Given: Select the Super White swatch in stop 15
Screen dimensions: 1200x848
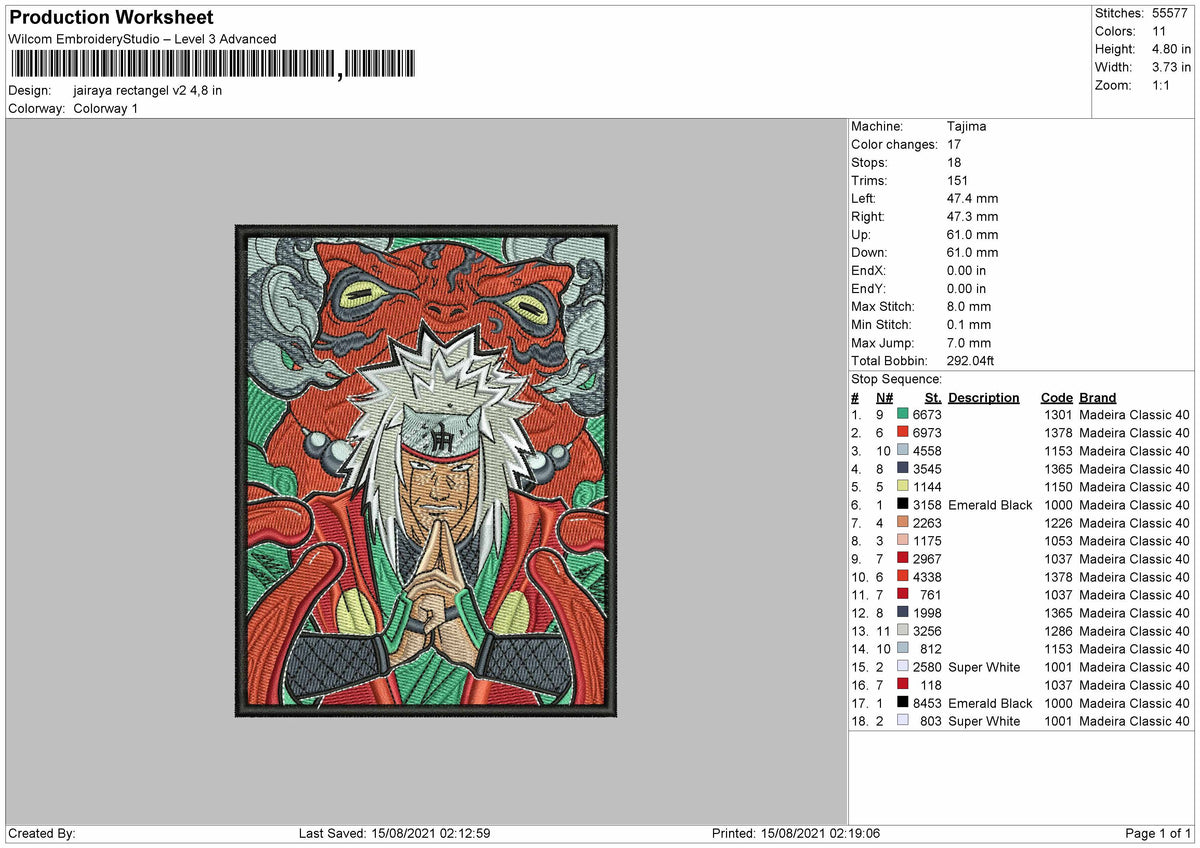Looking at the screenshot, I should coord(902,667).
